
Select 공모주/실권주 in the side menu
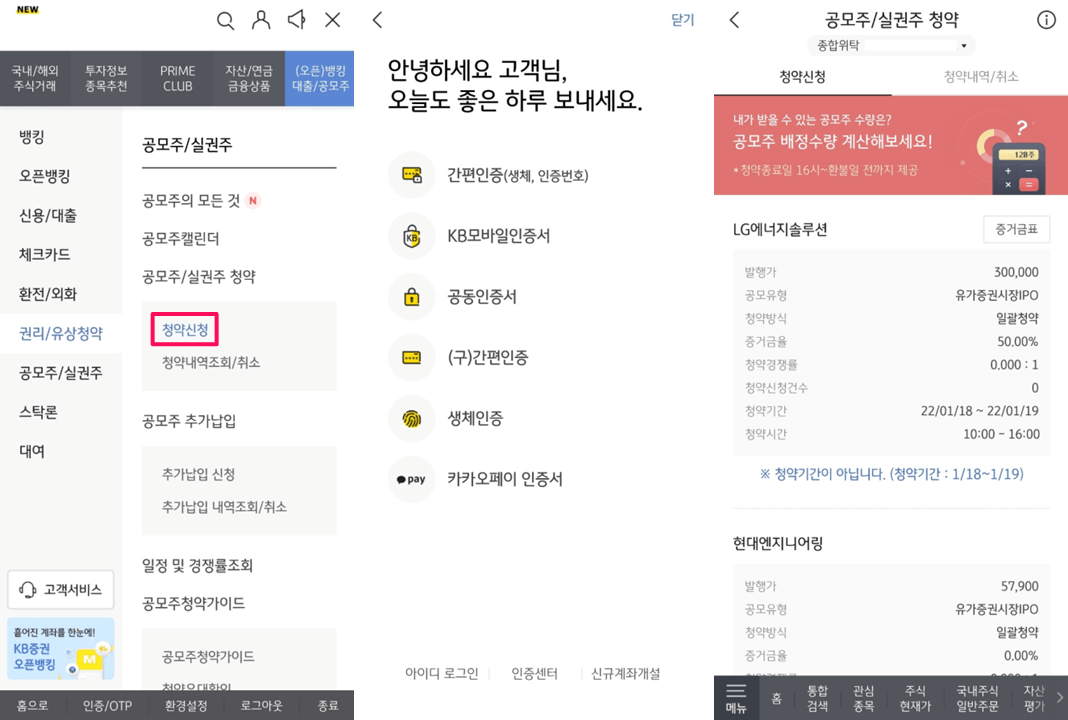[61, 373]
